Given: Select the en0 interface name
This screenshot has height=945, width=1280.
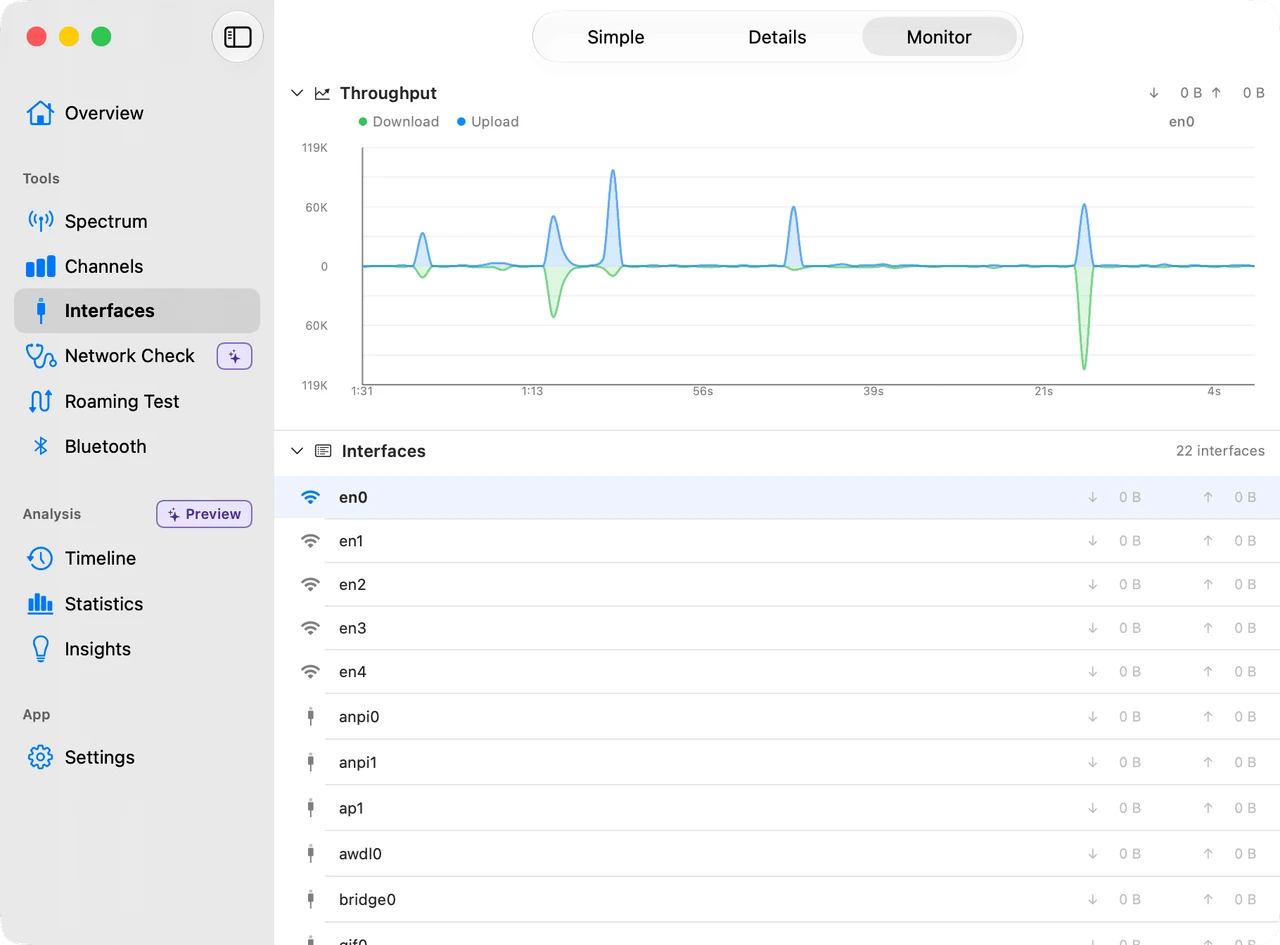Looking at the screenshot, I should click(x=353, y=497).
